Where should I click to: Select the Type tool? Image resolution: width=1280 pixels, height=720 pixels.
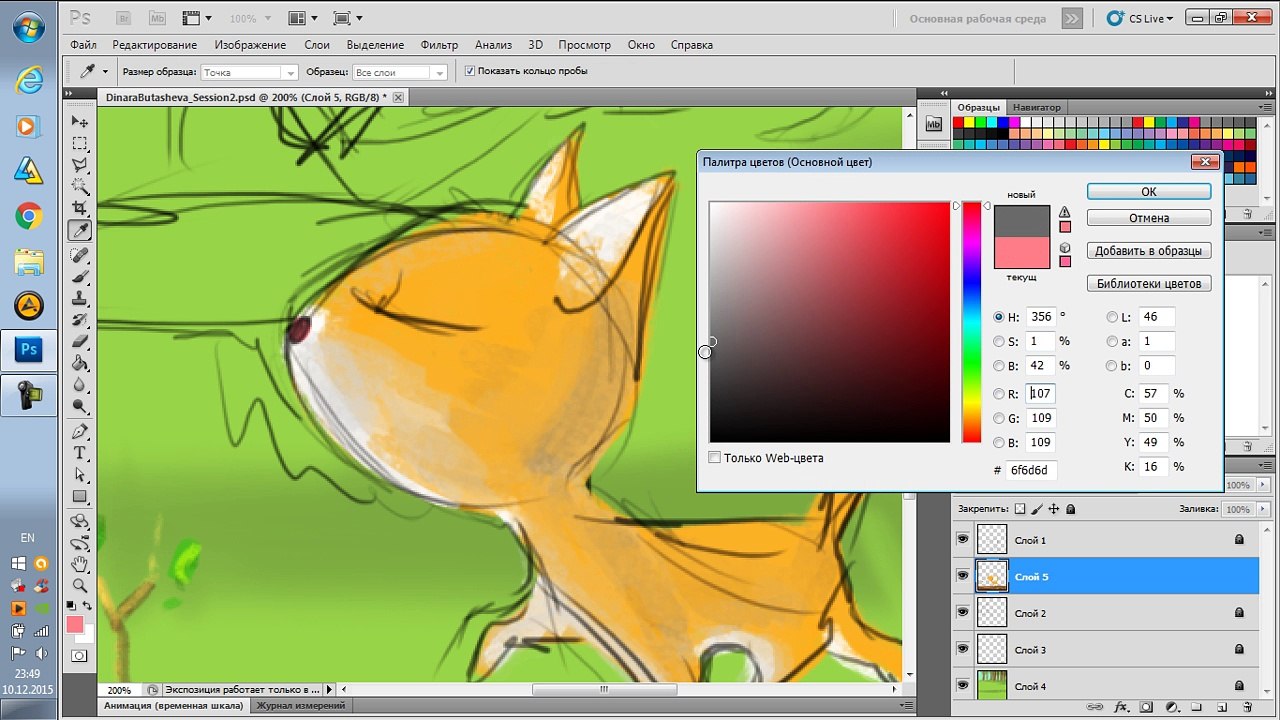(80, 454)
